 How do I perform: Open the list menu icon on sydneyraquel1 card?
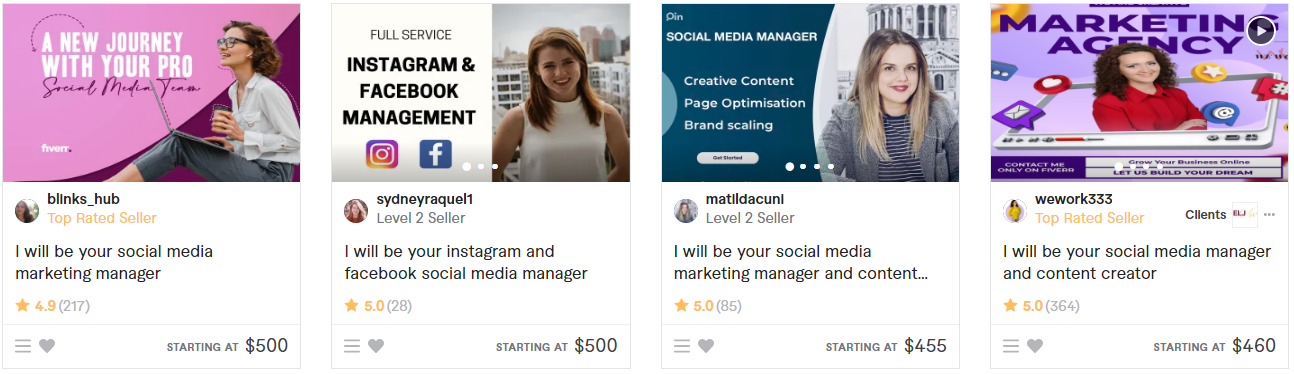click(352, 346)
